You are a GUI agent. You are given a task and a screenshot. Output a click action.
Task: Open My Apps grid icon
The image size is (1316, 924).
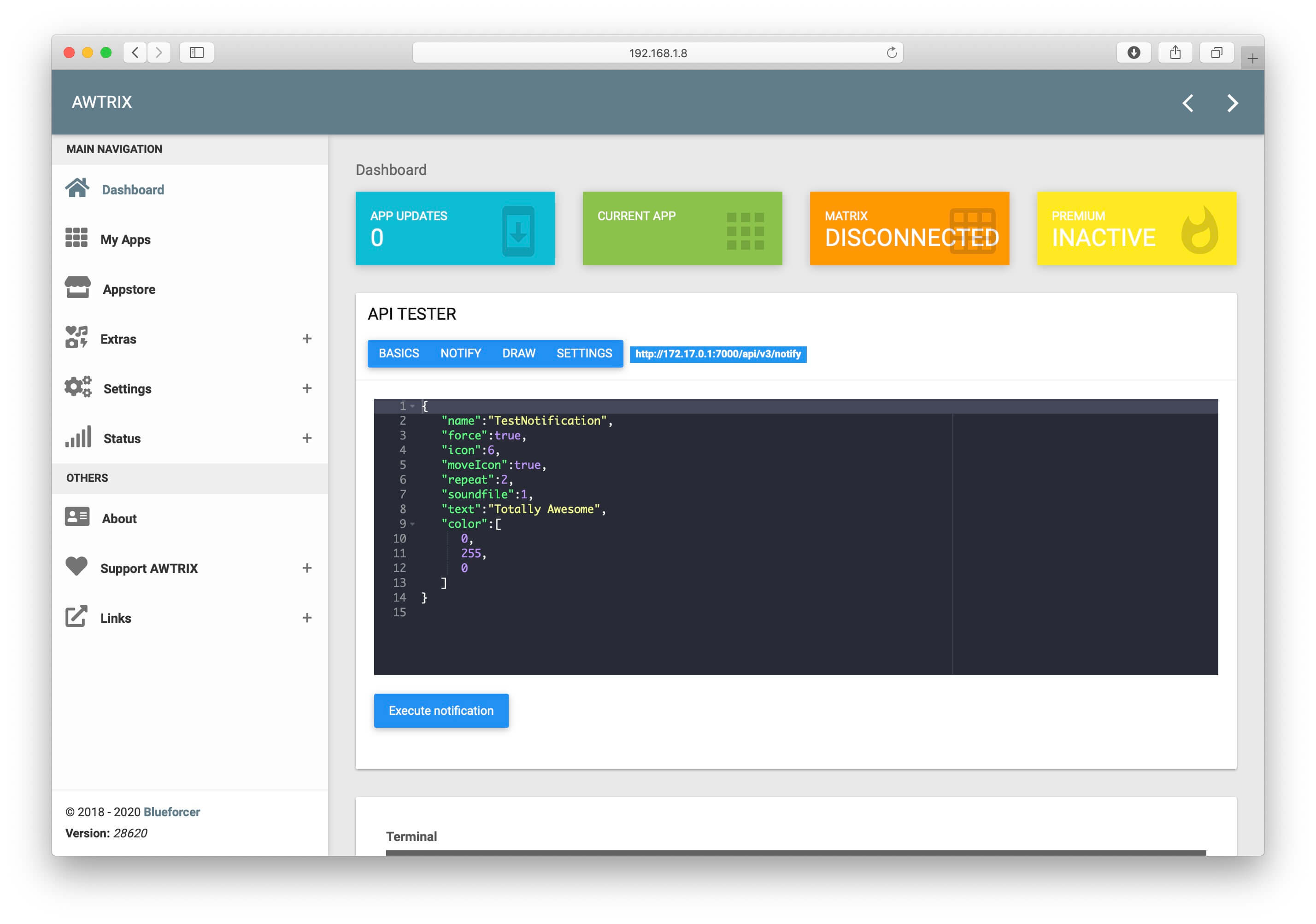[76, 238]
